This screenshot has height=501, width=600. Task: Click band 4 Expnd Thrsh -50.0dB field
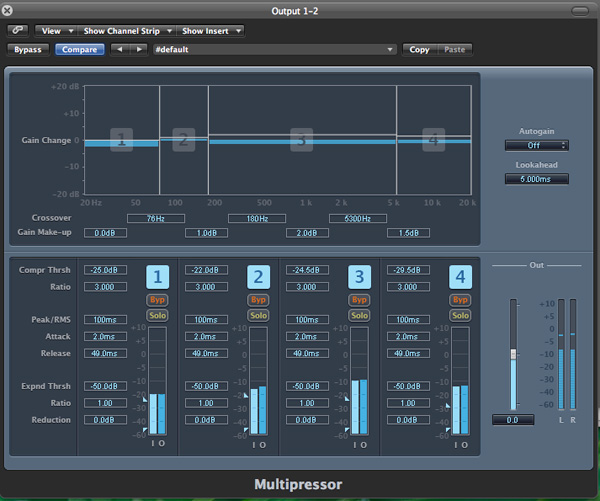pos(408,386)
